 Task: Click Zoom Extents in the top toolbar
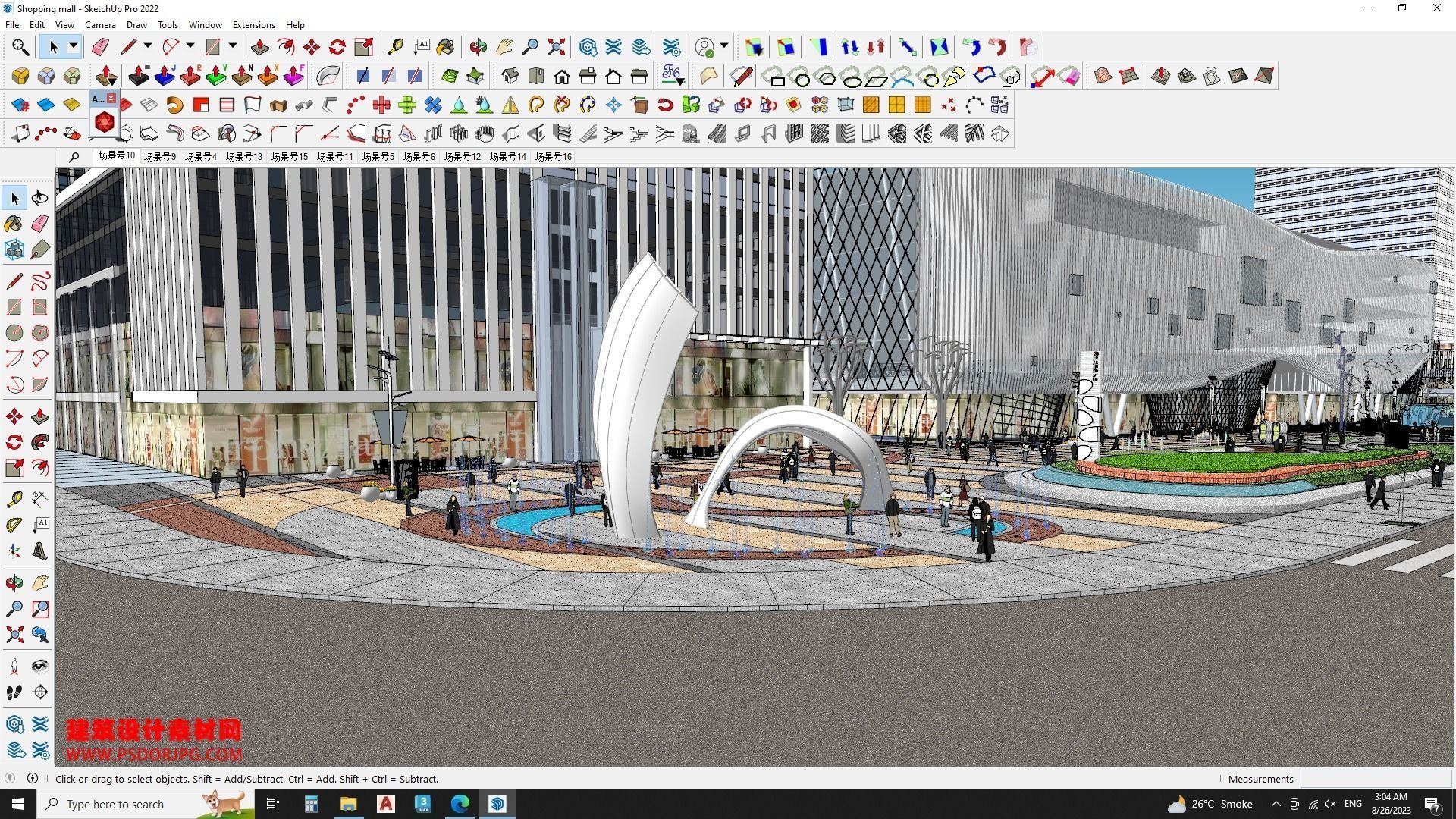556,47
